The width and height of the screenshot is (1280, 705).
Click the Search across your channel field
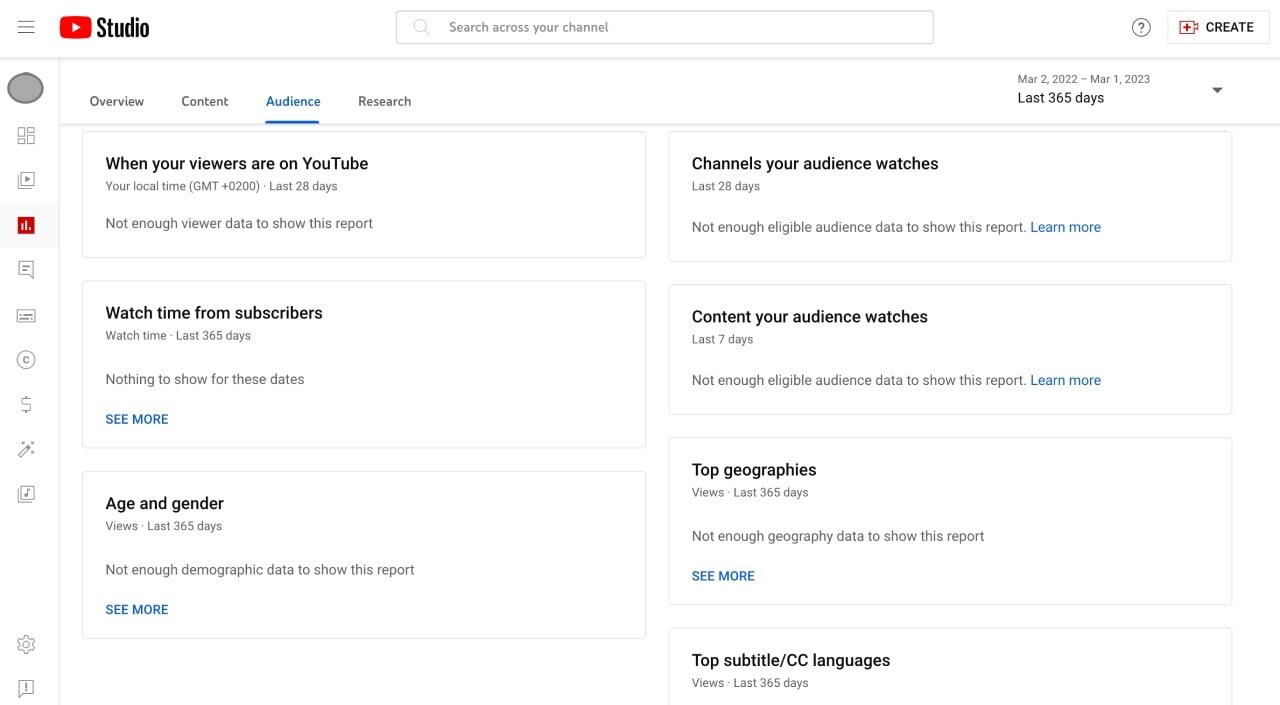pyautogui.click(x=664, y=27)
